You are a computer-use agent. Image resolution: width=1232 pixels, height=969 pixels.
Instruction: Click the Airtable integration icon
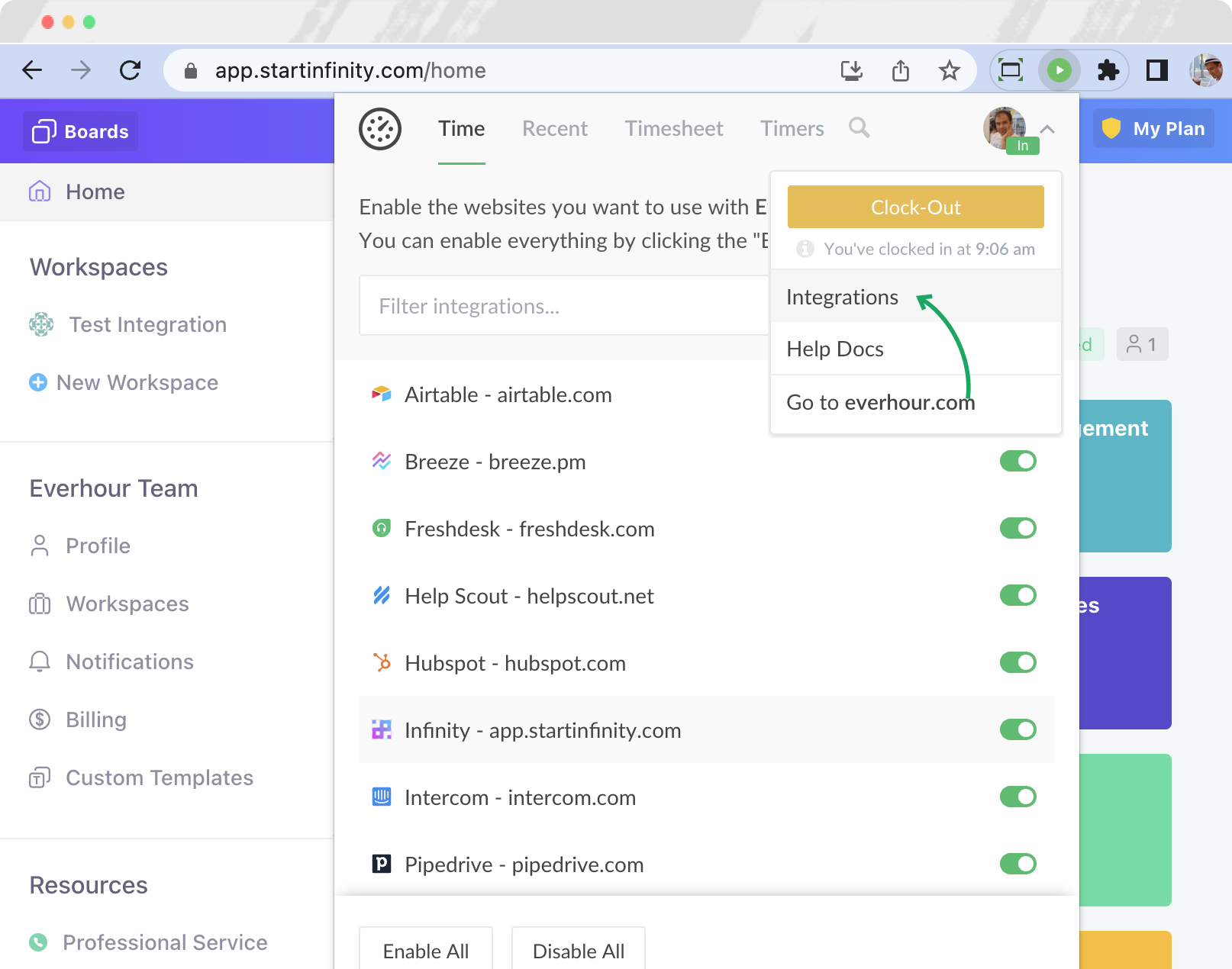pos(380,394)
